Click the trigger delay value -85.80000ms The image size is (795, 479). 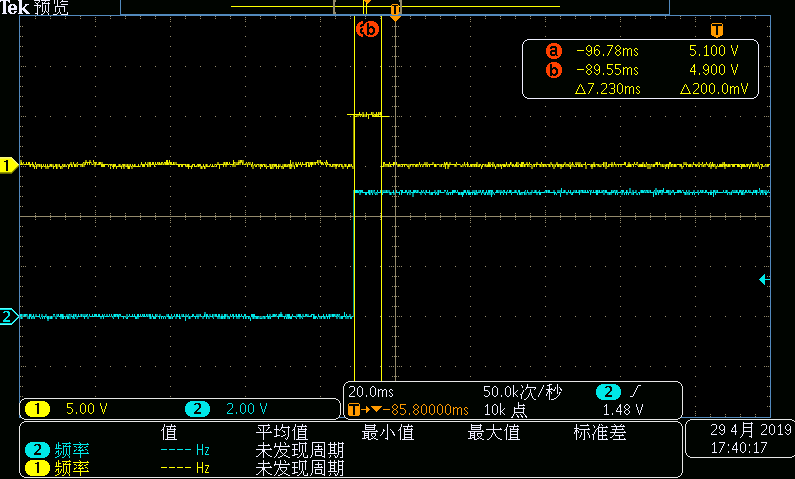tap(425, 410)
